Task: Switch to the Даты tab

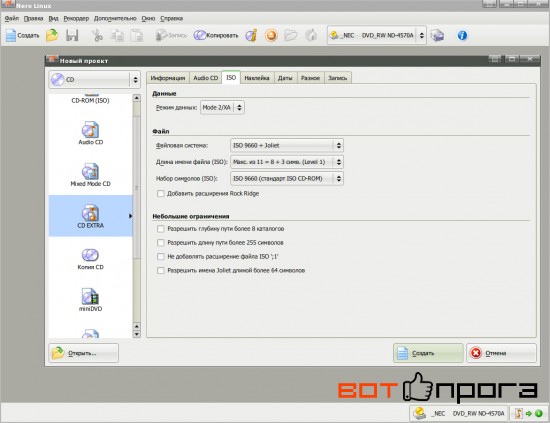Action: [x=285, y=78]
